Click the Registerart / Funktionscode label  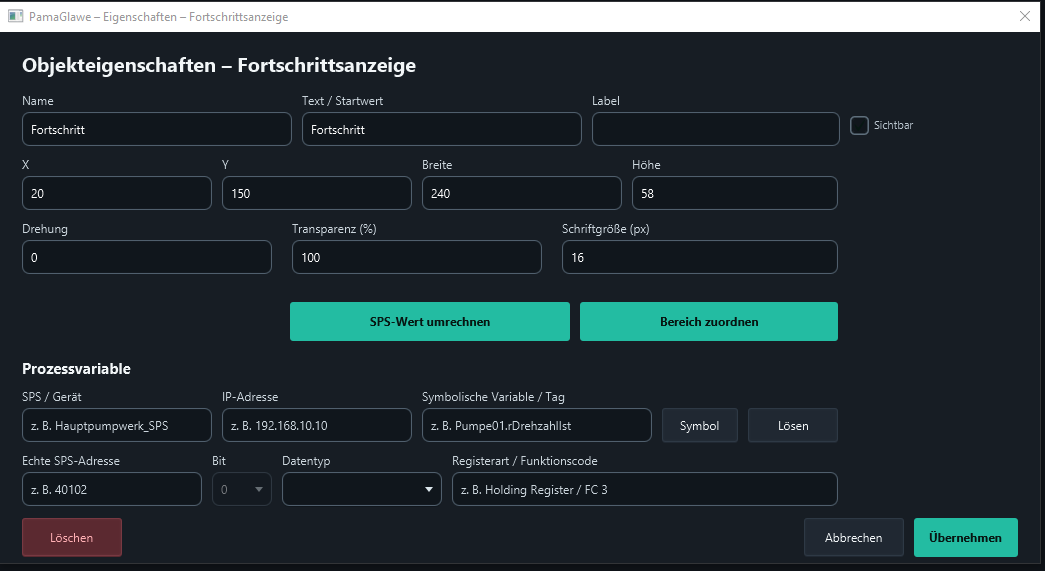(x=524, y=461)
